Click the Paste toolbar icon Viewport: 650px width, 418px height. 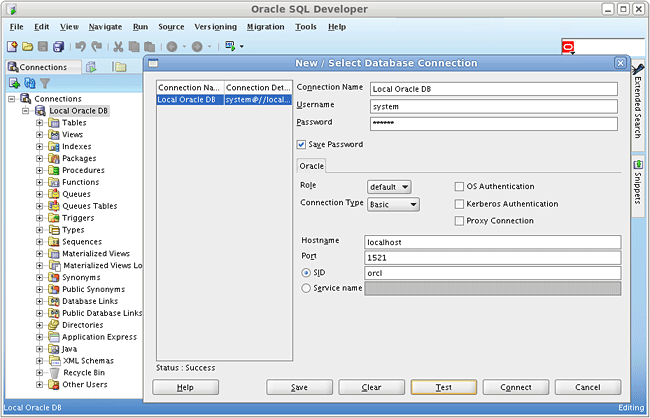click(x=150, y=46)
